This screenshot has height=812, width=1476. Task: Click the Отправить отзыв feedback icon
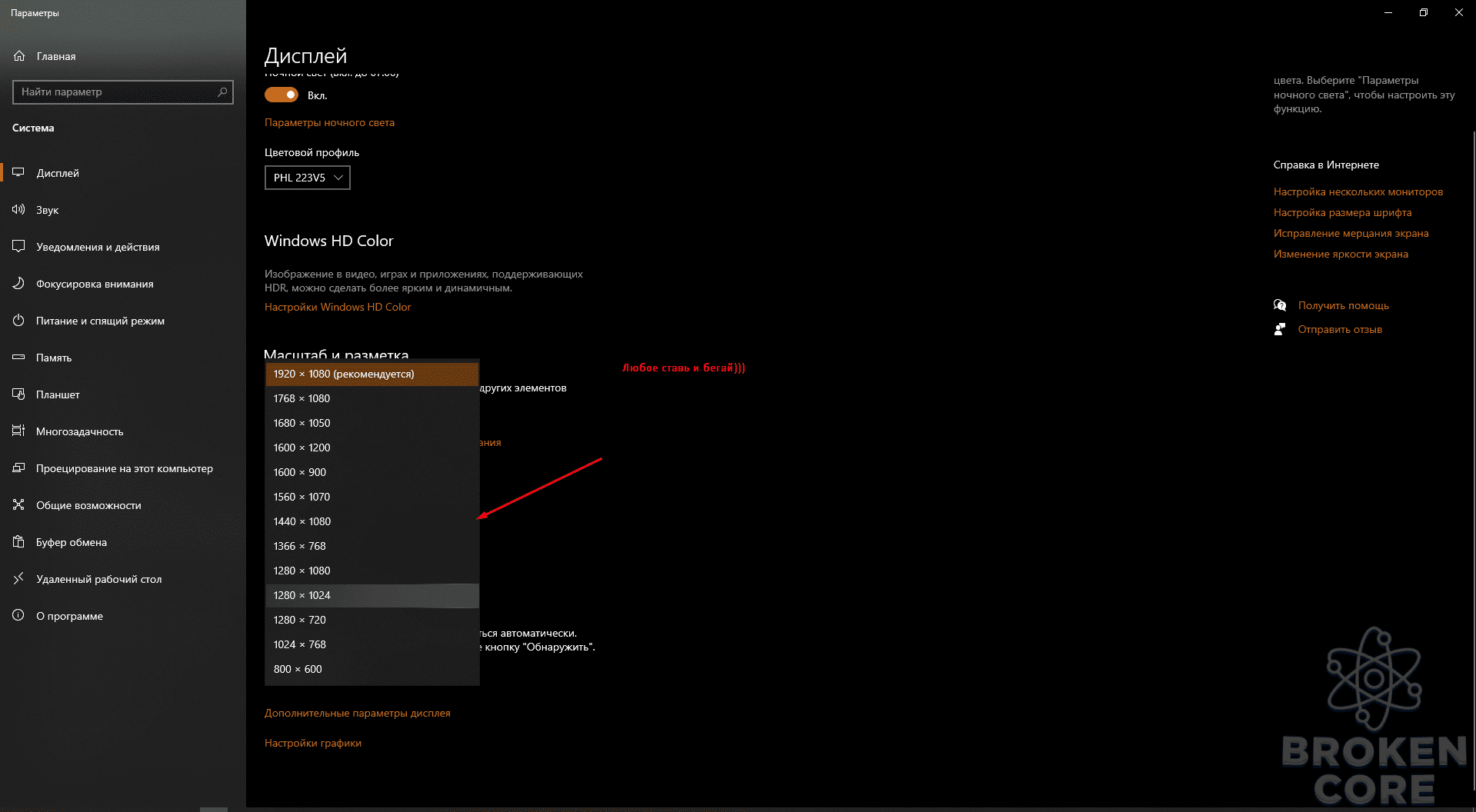[1280, 329]
